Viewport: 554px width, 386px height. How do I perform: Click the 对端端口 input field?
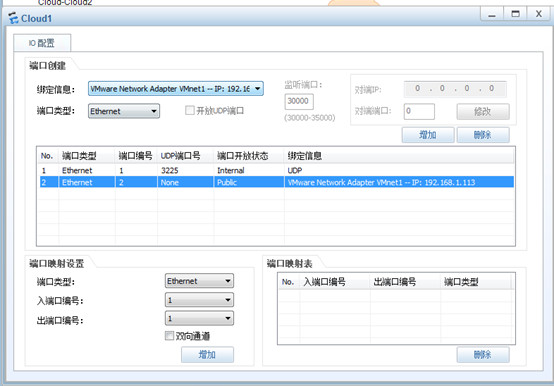pyautogui.click(x=419, y=111)
